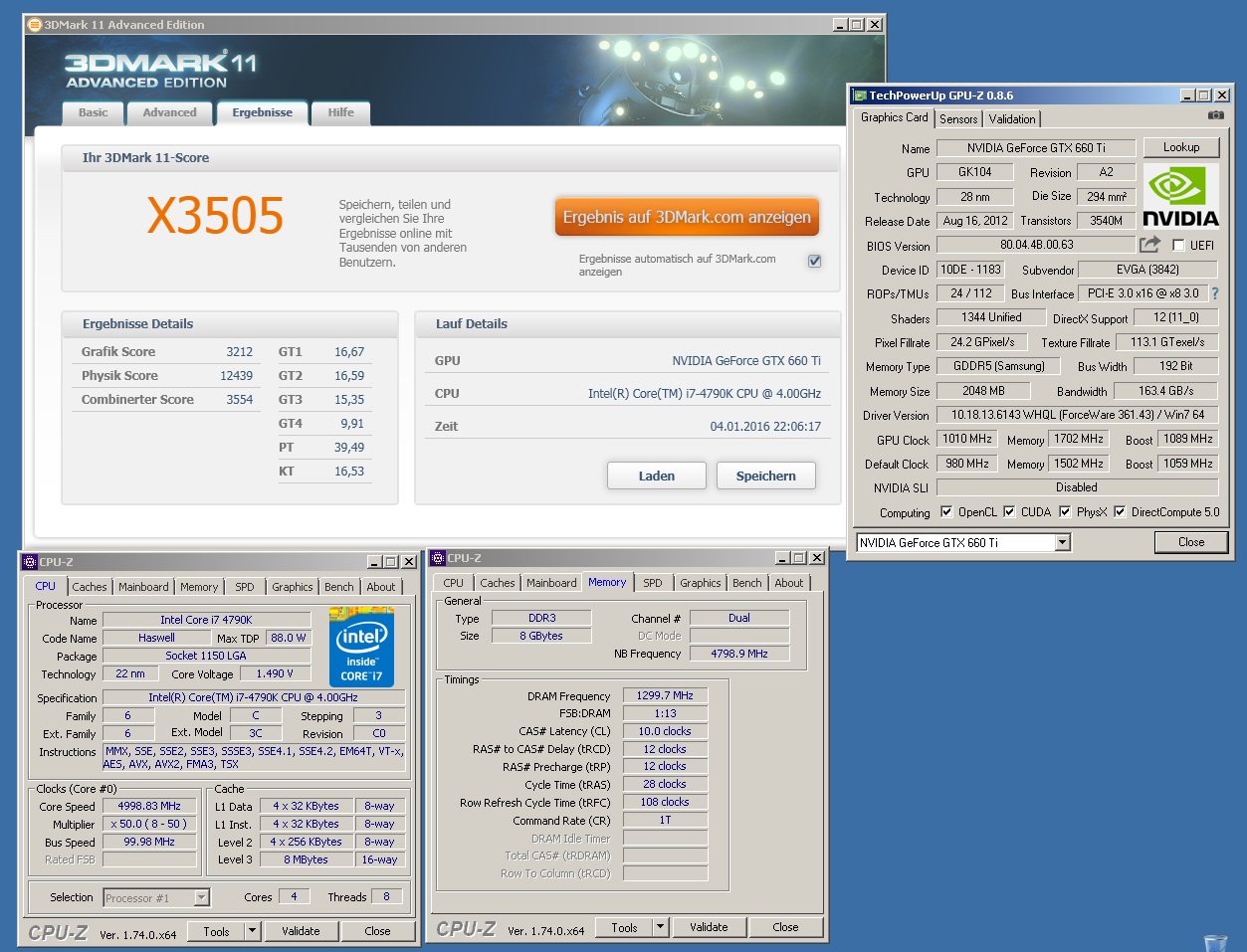Click the right CPU-Z window title icon
1247x952 pixels.
[438, 558]
